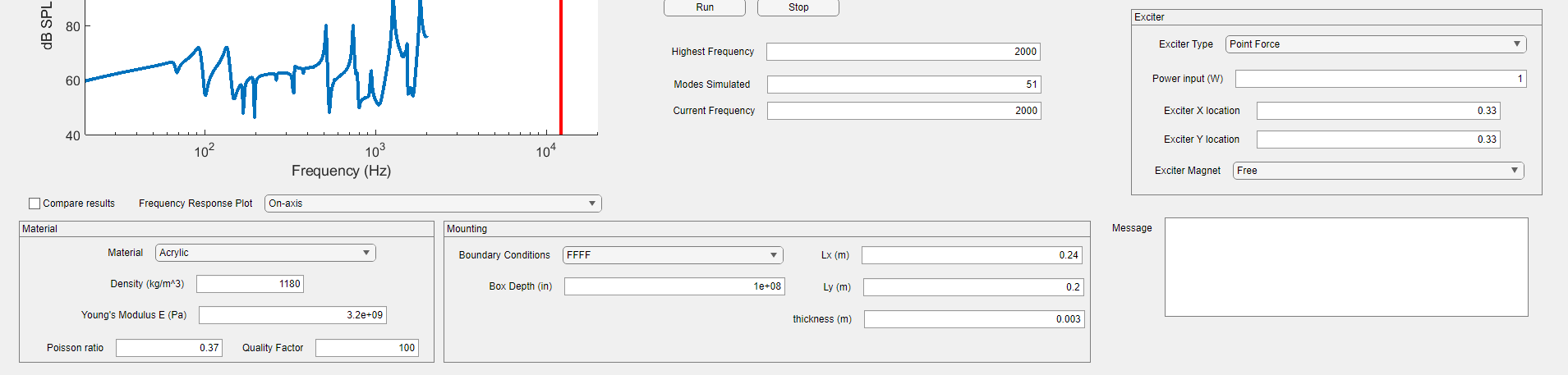Click the Frequency Response Plot label

tap(195, 204)
